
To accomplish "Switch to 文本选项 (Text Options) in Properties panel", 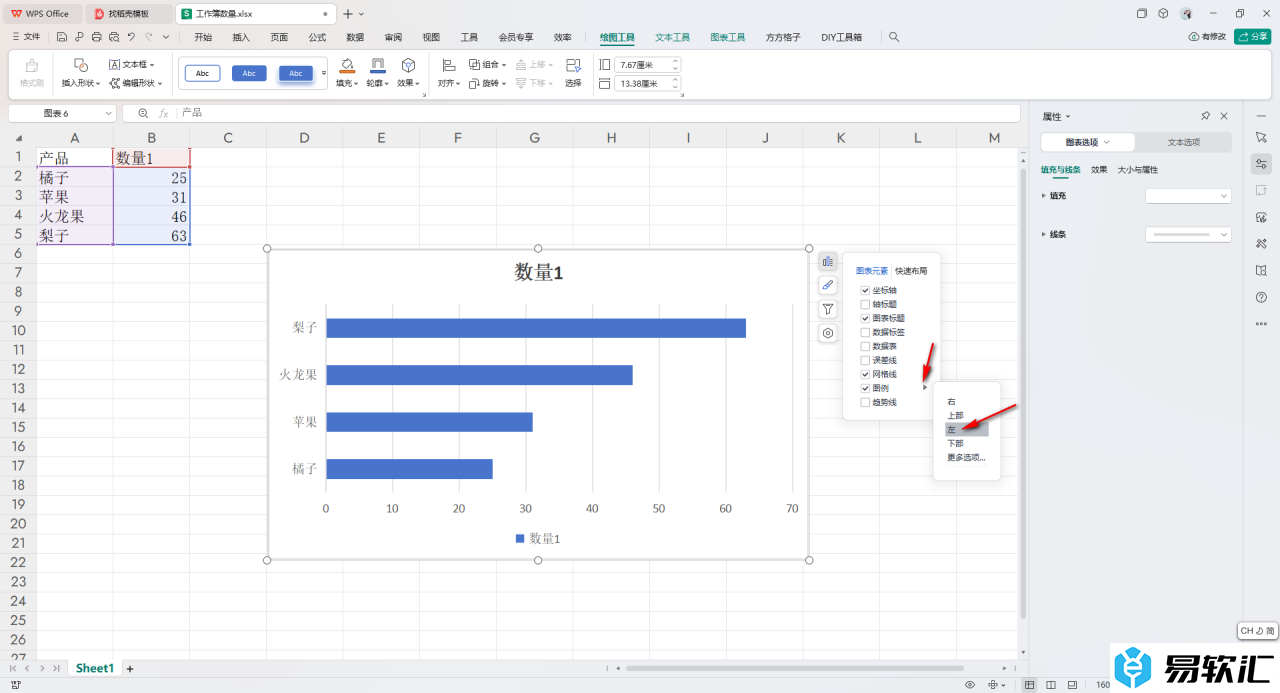I will pos(1184,142).
